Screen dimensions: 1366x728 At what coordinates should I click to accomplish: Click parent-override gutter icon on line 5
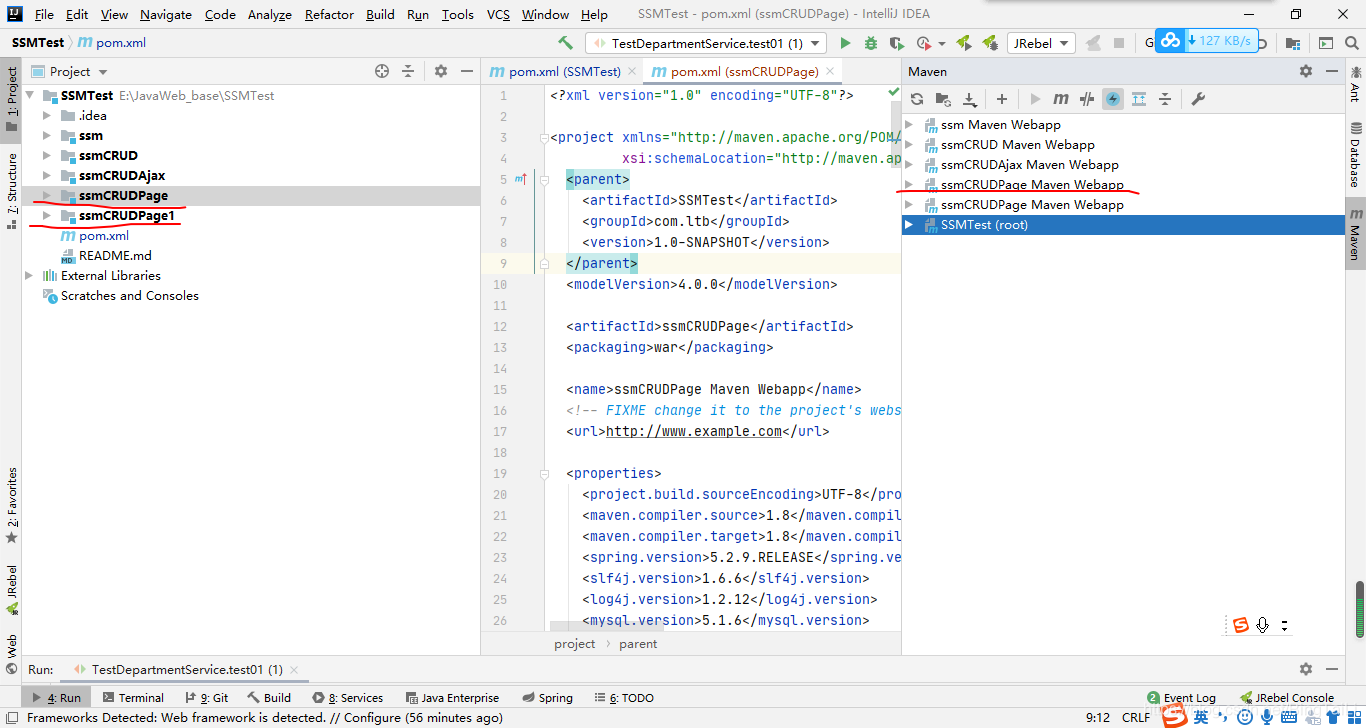(520, 179)
